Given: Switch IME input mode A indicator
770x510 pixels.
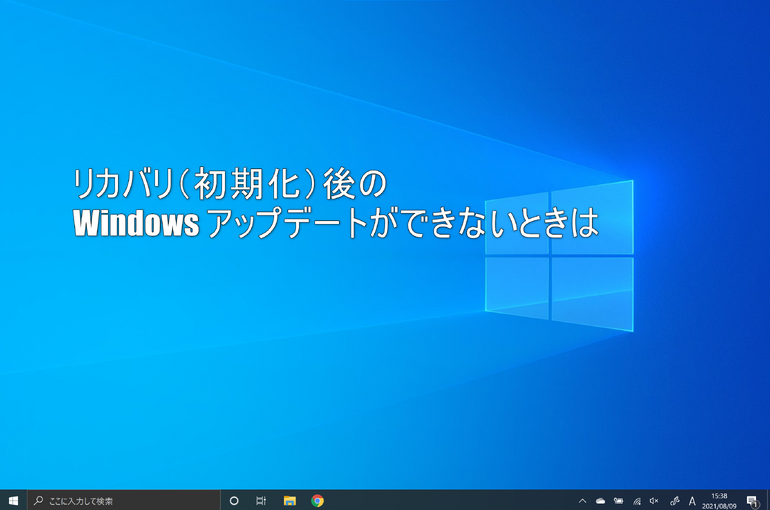Looking at the screenshot, I should (692, 501).
